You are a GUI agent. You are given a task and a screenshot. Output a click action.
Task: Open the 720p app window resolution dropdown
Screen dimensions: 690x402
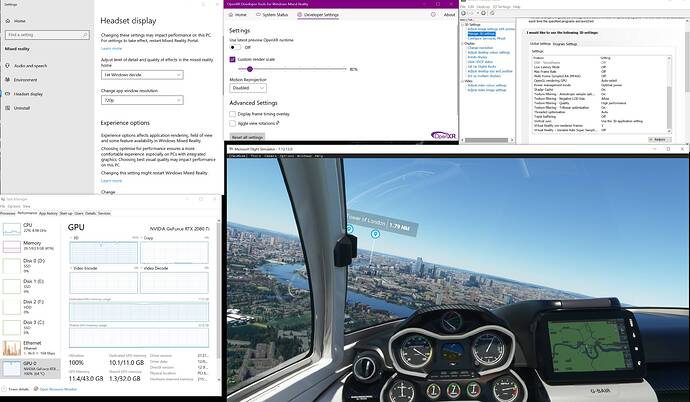tap(142, 100)
